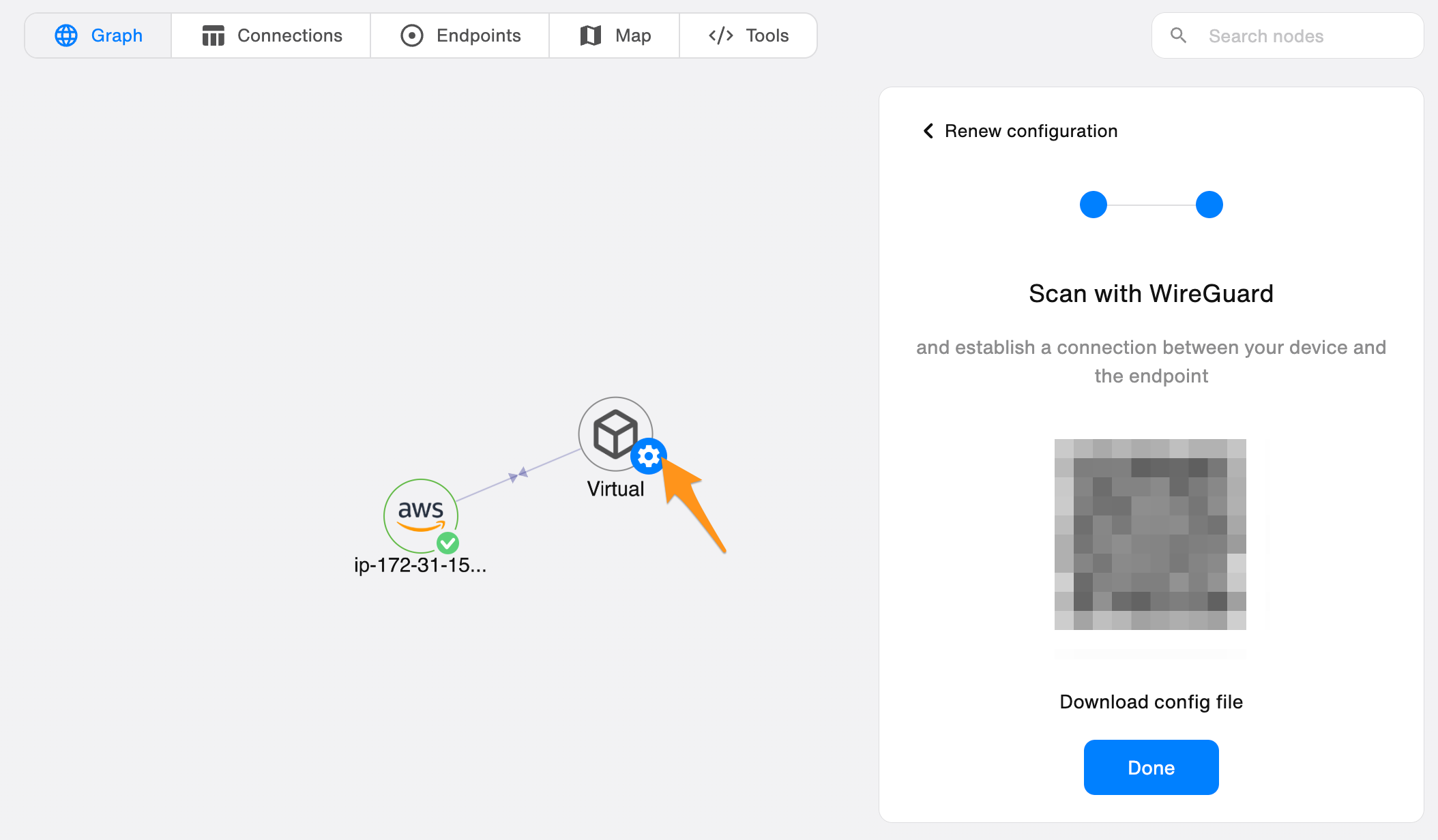Viewport: 1438px width, 840px height.
Task: Click the Map icon
Action: click(590, 35)
